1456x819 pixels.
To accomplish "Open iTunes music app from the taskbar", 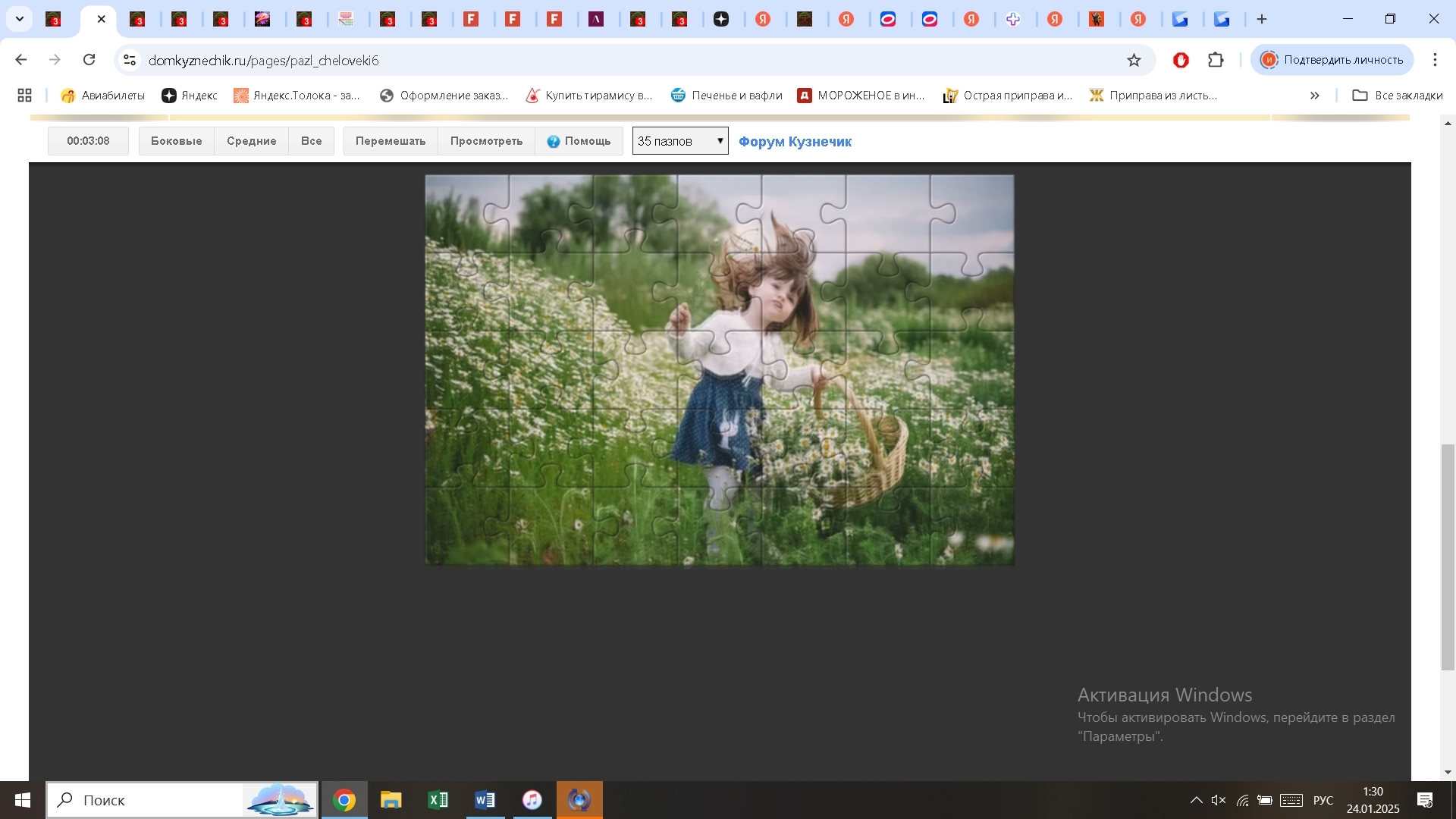I will click(532, 800).
